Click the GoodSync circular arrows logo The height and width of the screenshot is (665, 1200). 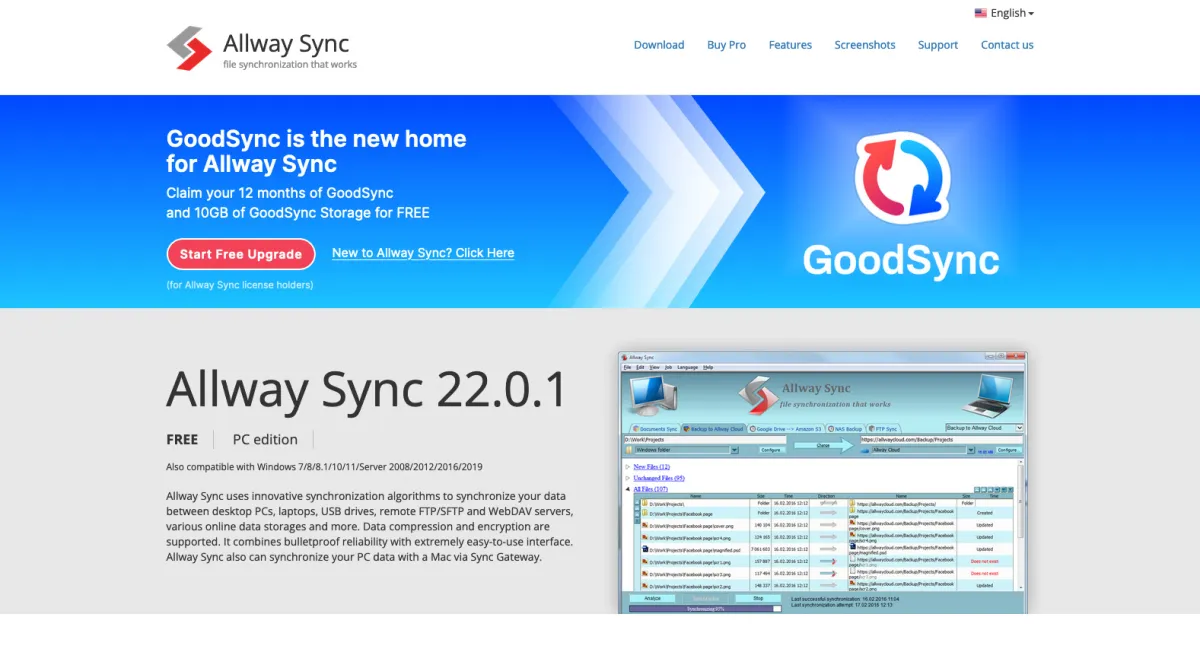pyautogui.click(x=900, y=180)
